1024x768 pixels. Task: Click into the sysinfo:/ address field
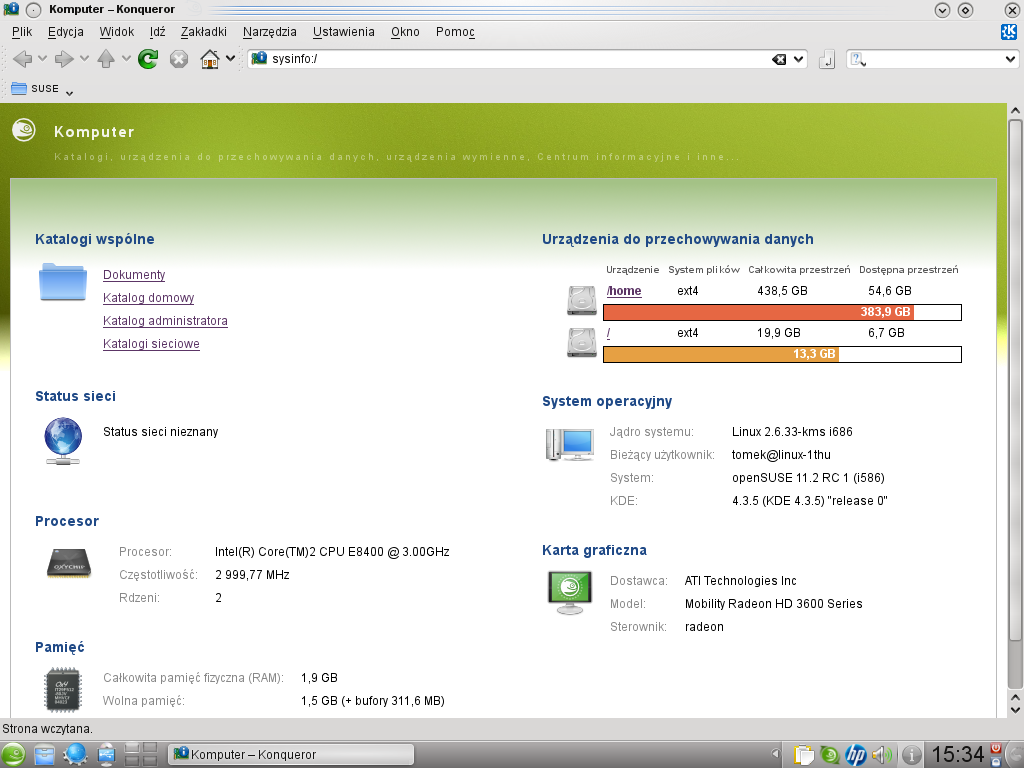[x=500, y=59]
